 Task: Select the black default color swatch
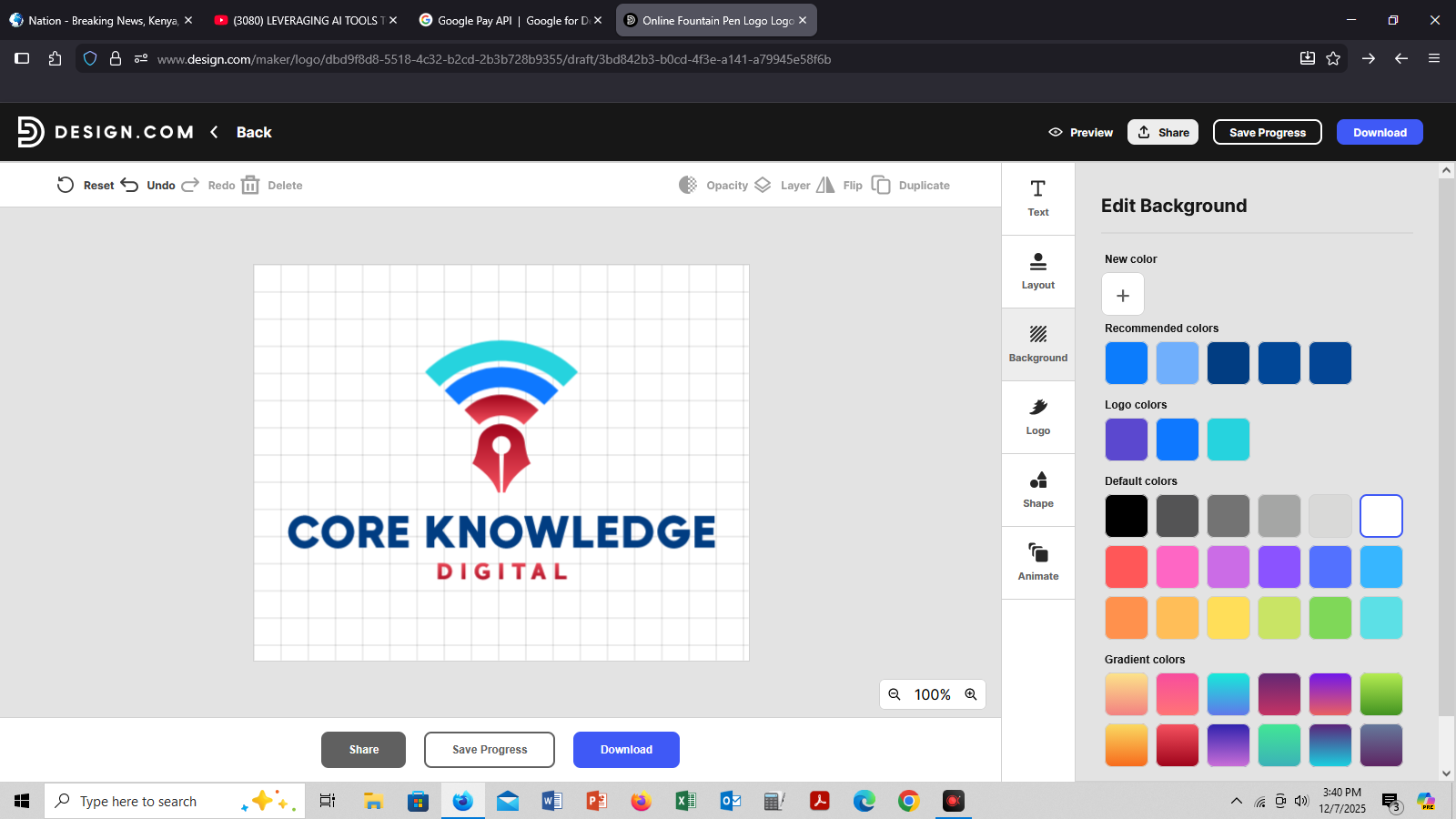point(1127,516)
